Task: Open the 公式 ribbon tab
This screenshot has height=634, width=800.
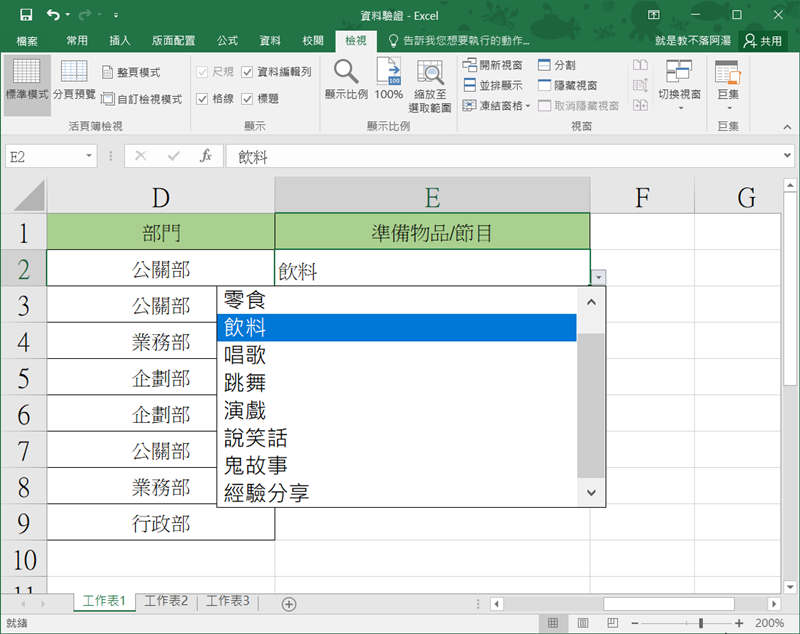Action: pos(227,41)
